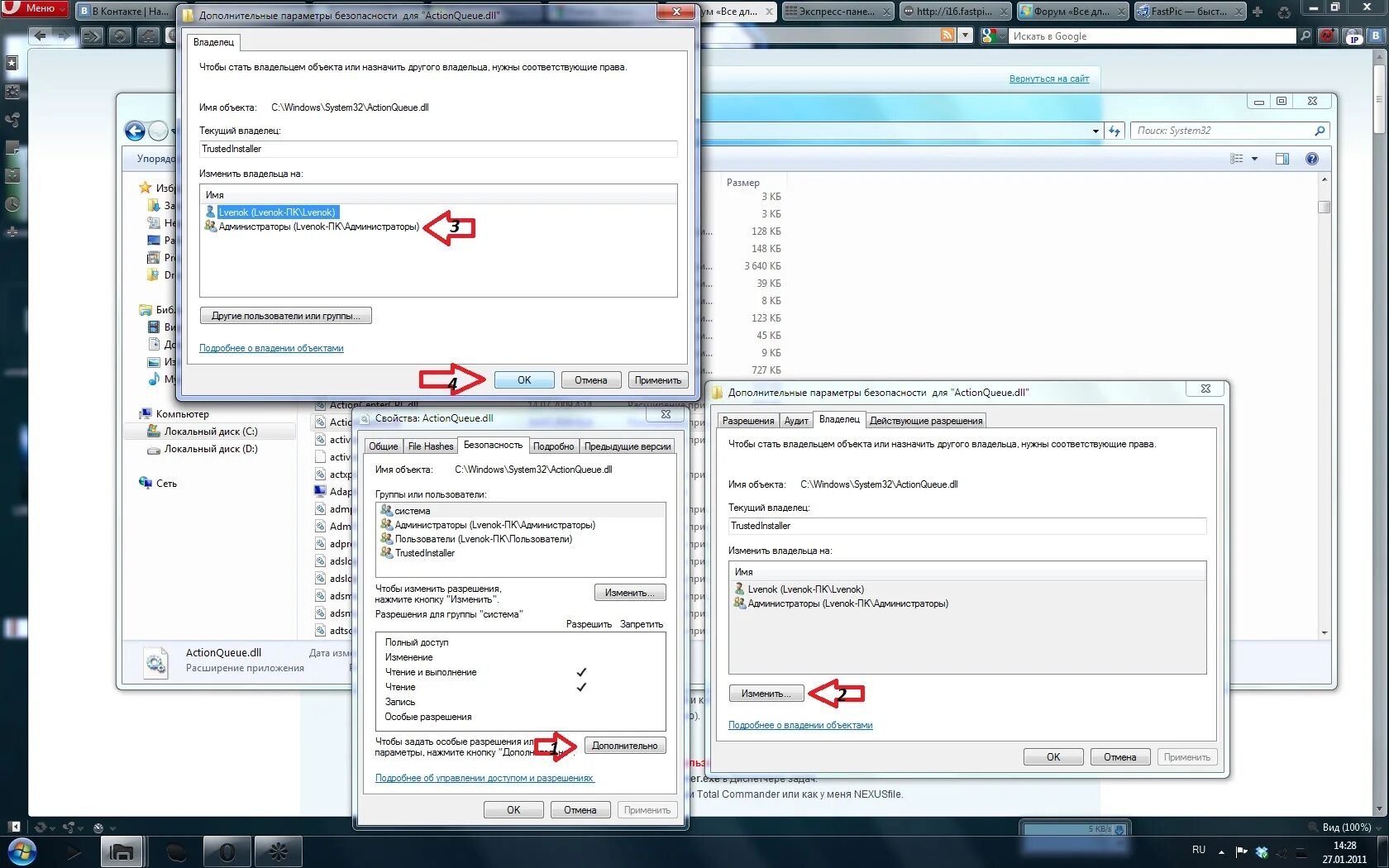1389x868 pixels.
Task: Show hidden tray icons arrow
Action: click(1221, 851)
